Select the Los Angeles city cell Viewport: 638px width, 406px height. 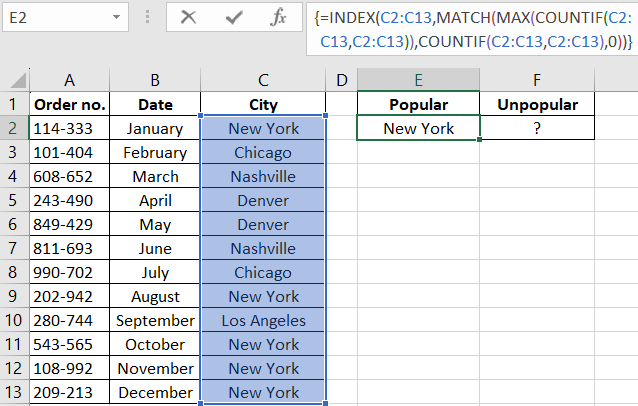click(263, 320)
